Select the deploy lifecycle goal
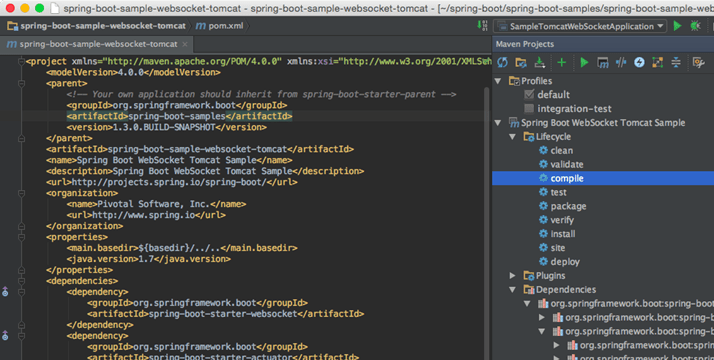Image resolution: width=714 pixels, height=360 pixels. pyautogui.click(x=565, y=262)
